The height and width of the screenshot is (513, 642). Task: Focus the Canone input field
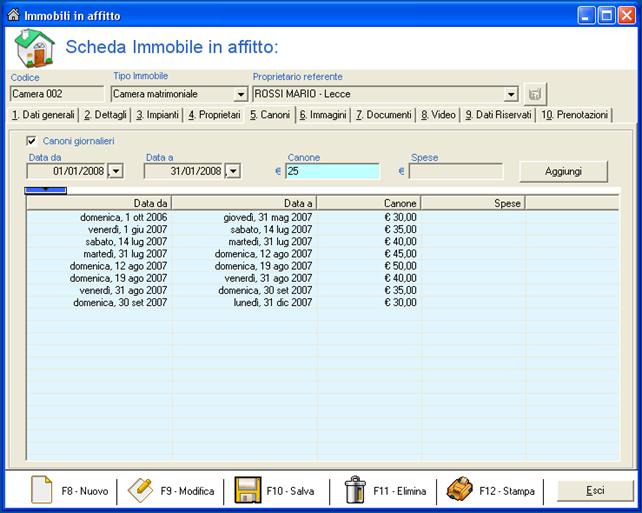coord(332,171)
